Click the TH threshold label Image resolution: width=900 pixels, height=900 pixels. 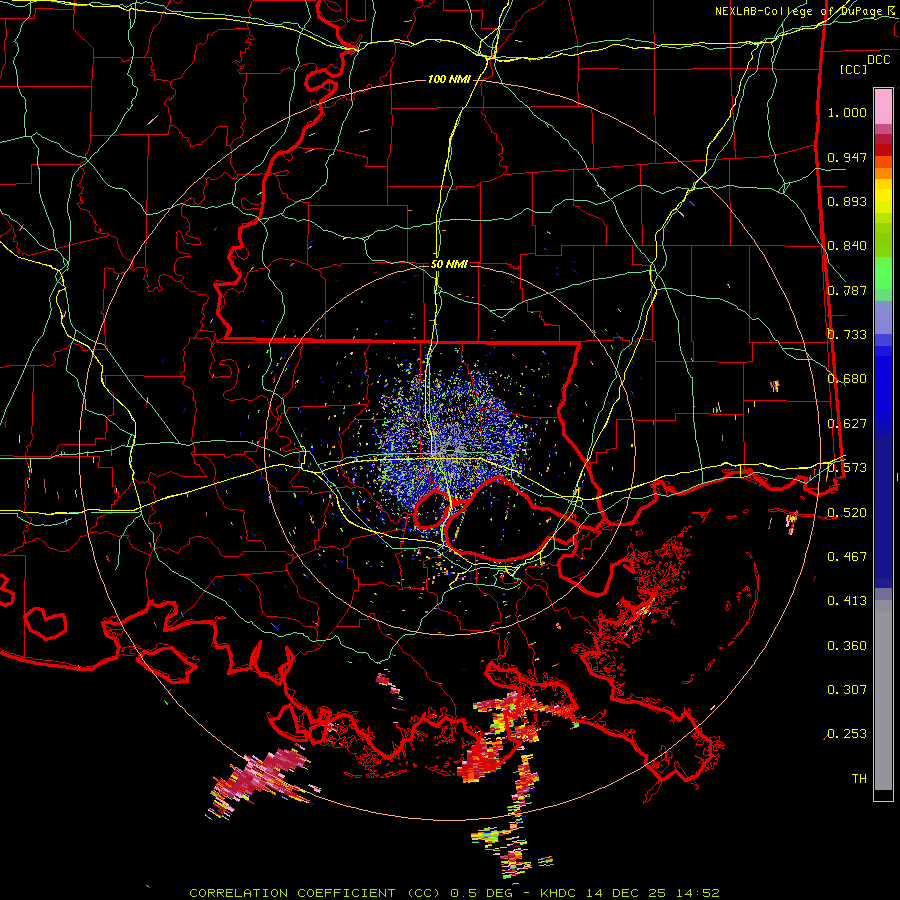tap(859, 778)
